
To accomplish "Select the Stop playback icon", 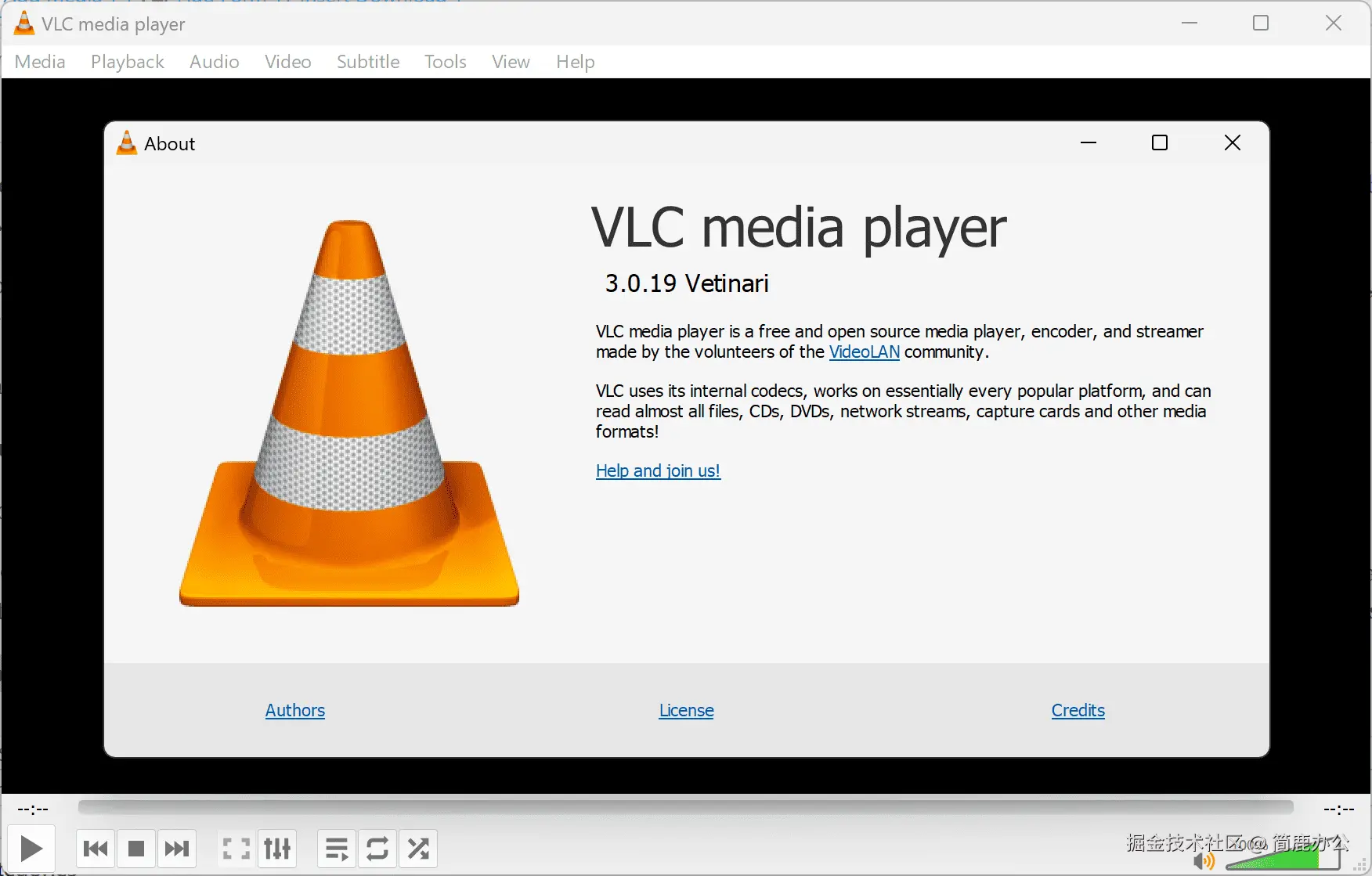I will [x=136, y=848].
